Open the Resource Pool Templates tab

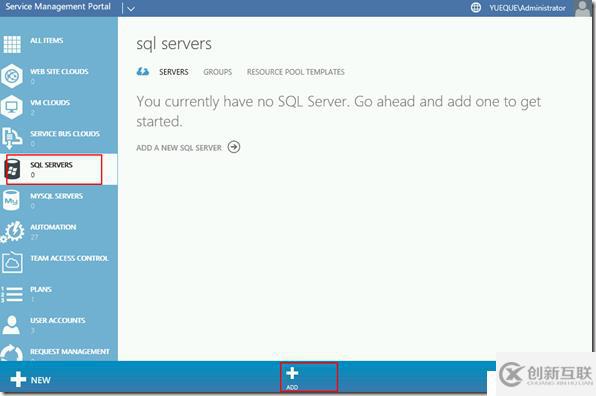(x=296, y=72)
